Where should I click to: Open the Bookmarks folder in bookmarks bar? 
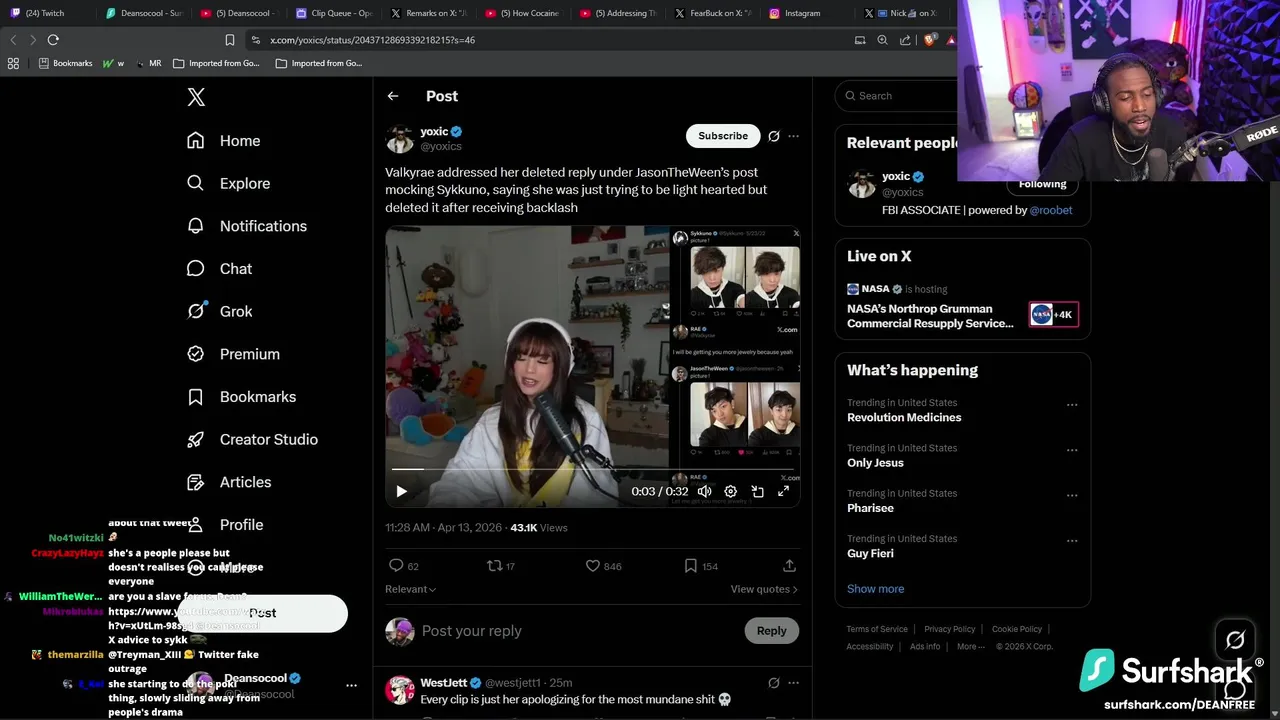(x=65, y=63)
